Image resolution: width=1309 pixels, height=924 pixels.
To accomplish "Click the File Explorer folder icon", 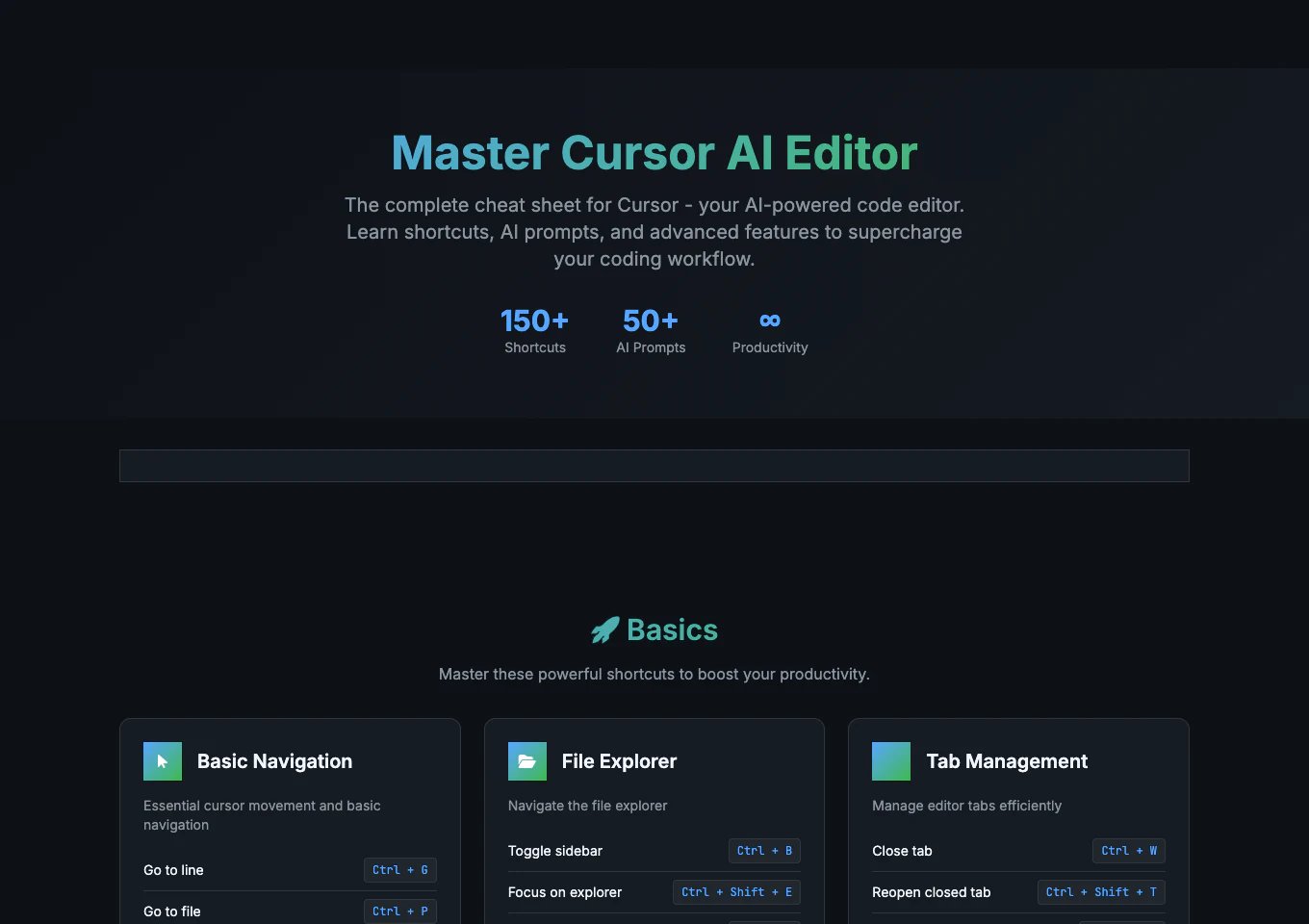I will (x=526, y=761).
